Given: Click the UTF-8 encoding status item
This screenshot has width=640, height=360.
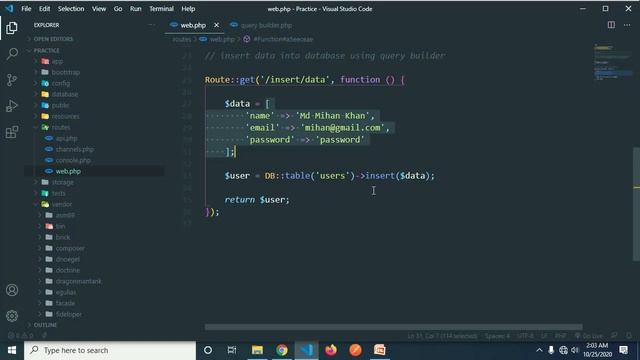Looking at the screenshot, I should pyautogui.click(x=525, y=336).
